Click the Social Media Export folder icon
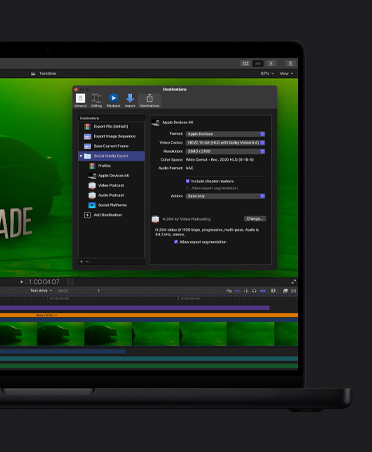 [x=88, y=156]
